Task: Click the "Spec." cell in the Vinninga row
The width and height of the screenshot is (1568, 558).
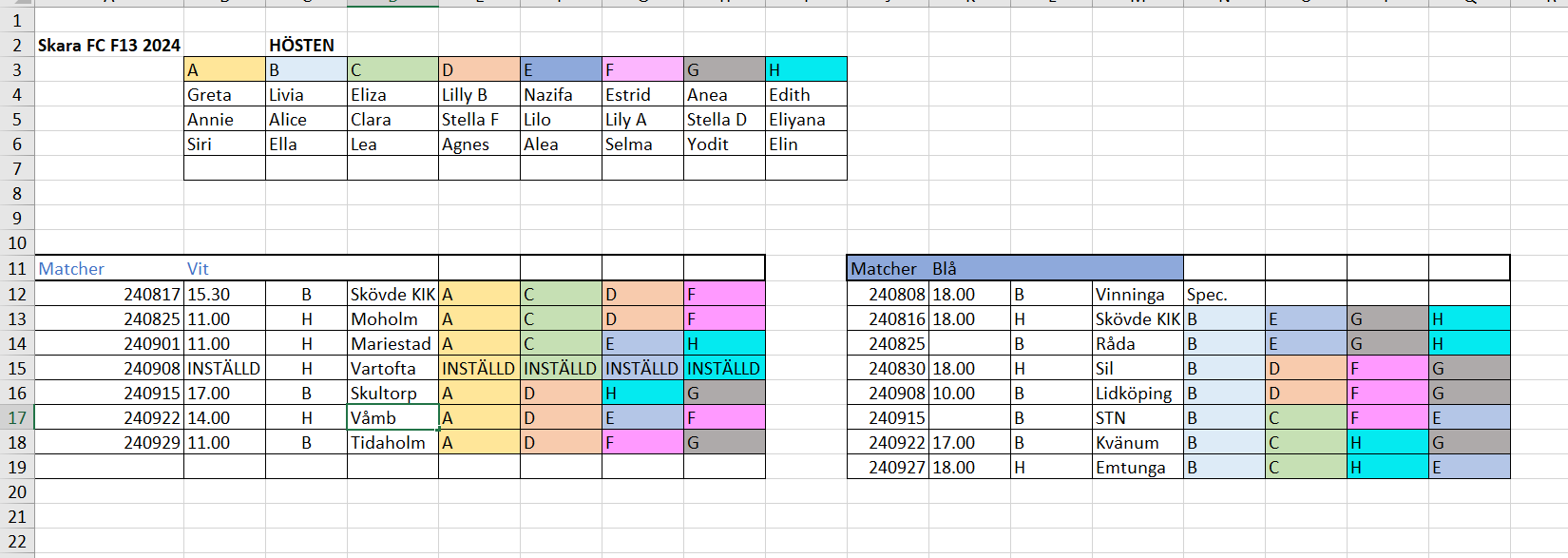Action: (x=1223, y=295)
